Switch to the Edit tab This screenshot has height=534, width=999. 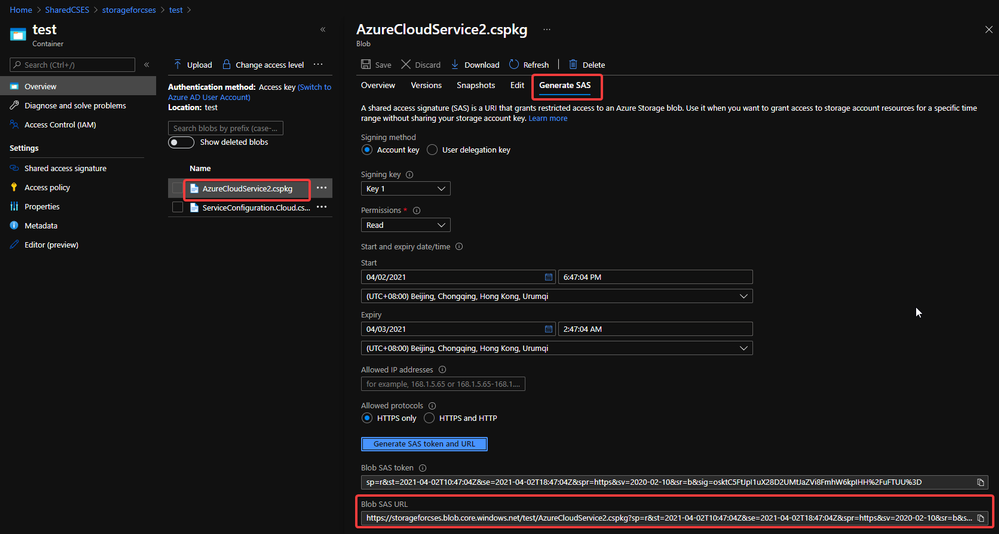tap(517, 85)
